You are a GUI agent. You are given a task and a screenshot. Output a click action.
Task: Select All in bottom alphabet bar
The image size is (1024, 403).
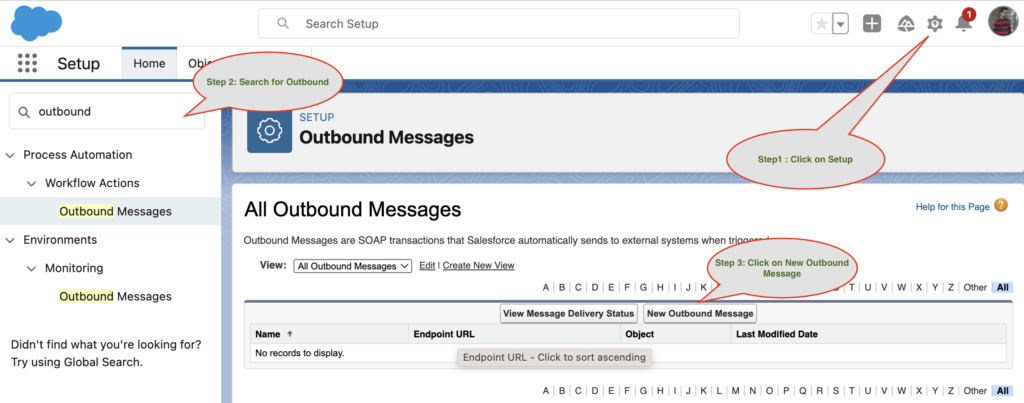click(x=1002, y=391)
